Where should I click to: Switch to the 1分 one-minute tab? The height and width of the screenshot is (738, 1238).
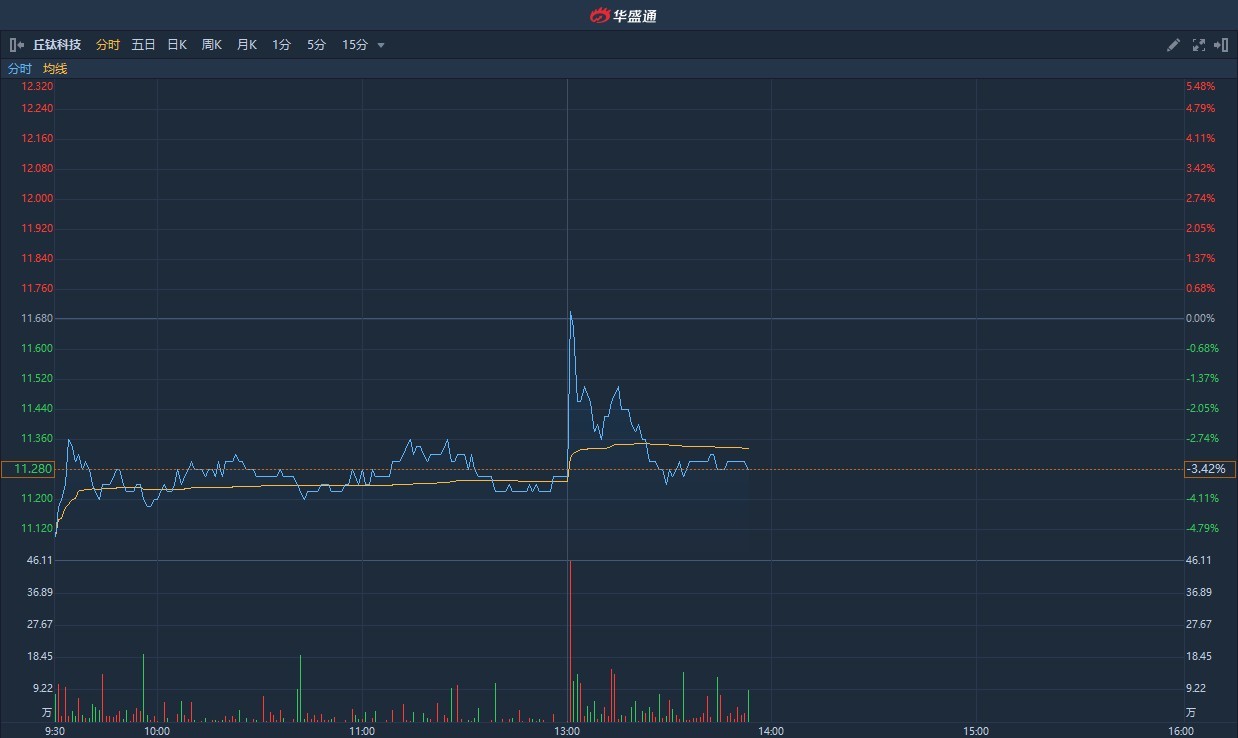point(281,45)
